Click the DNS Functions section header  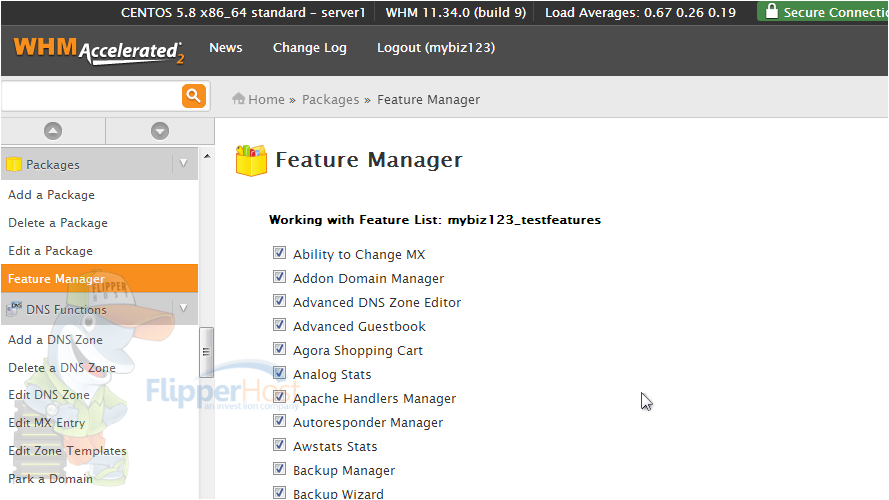tap(99, 308)
